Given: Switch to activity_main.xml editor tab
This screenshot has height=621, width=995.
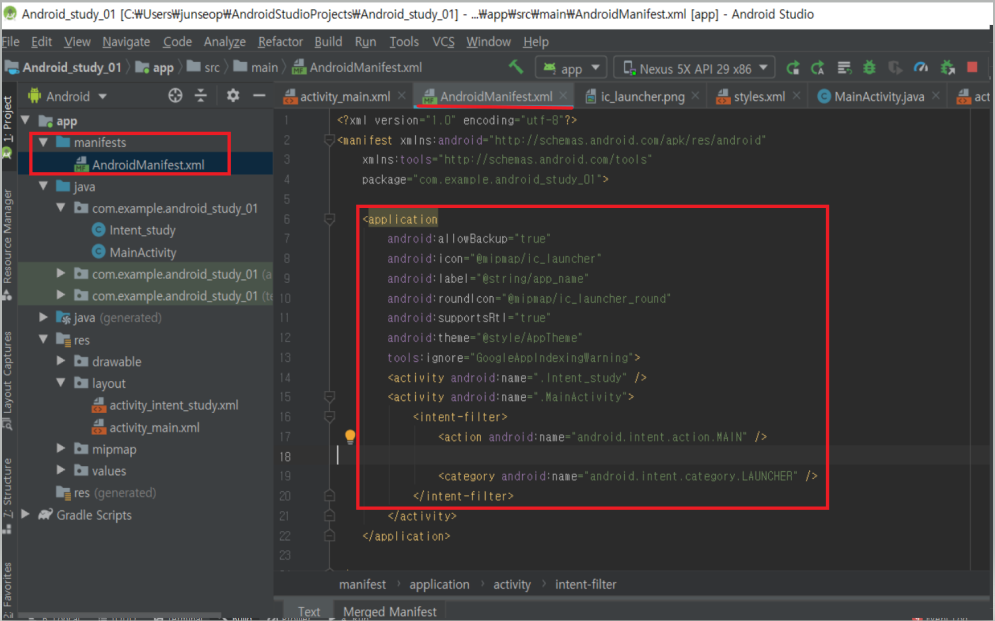Looking at the screenshot, I should tap(345, 96).
